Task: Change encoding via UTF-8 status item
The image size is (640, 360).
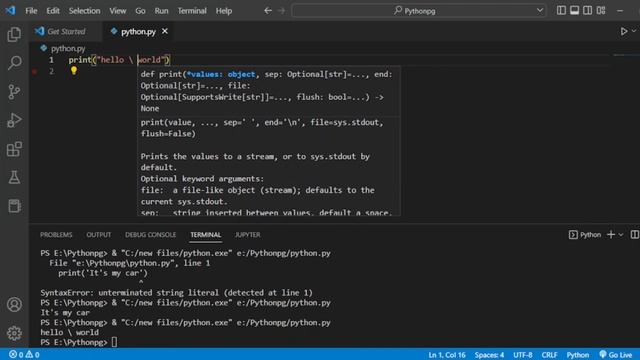Action: coord(522,355)
